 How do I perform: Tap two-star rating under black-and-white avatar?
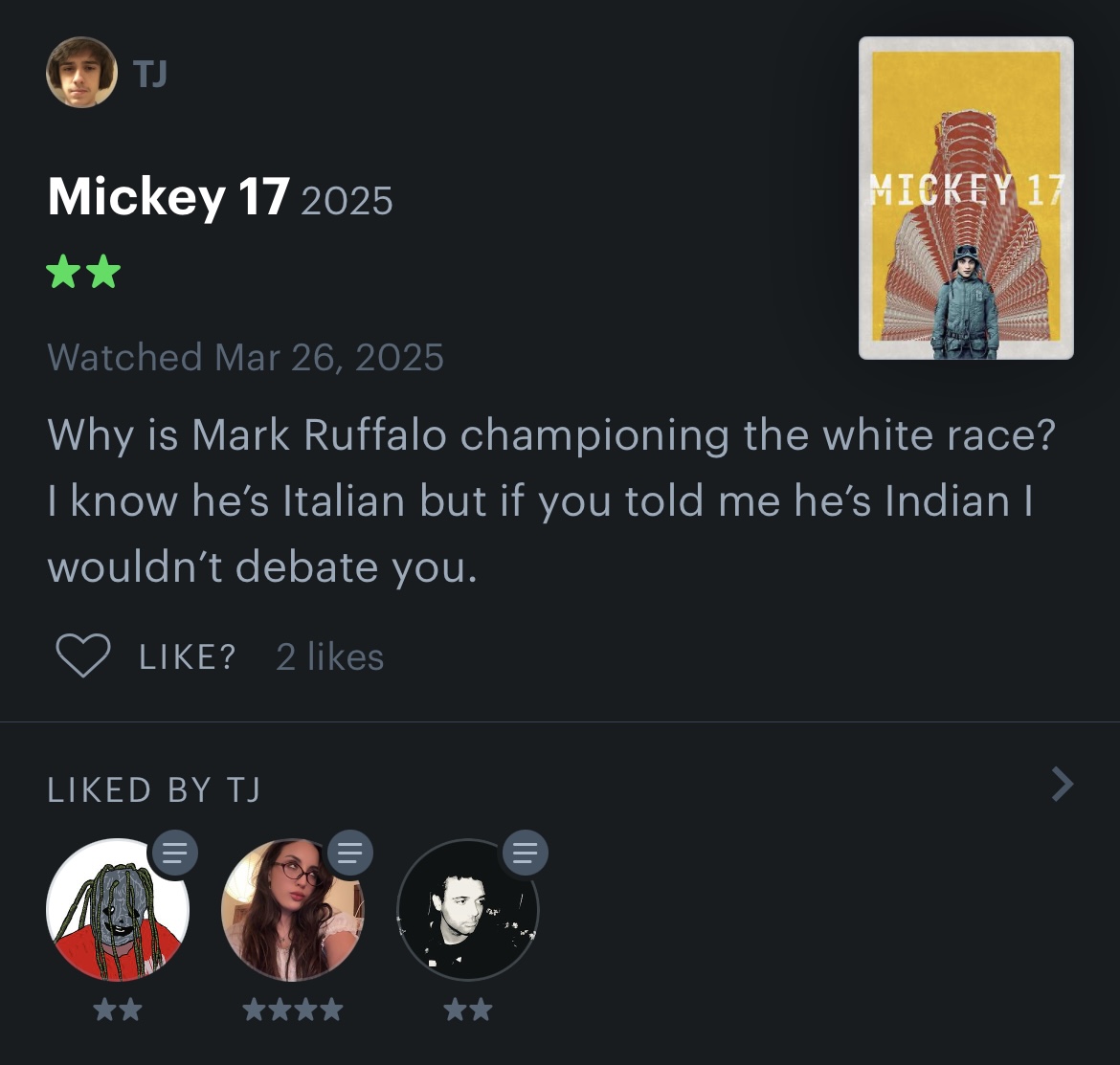[x=468, y=1010]
